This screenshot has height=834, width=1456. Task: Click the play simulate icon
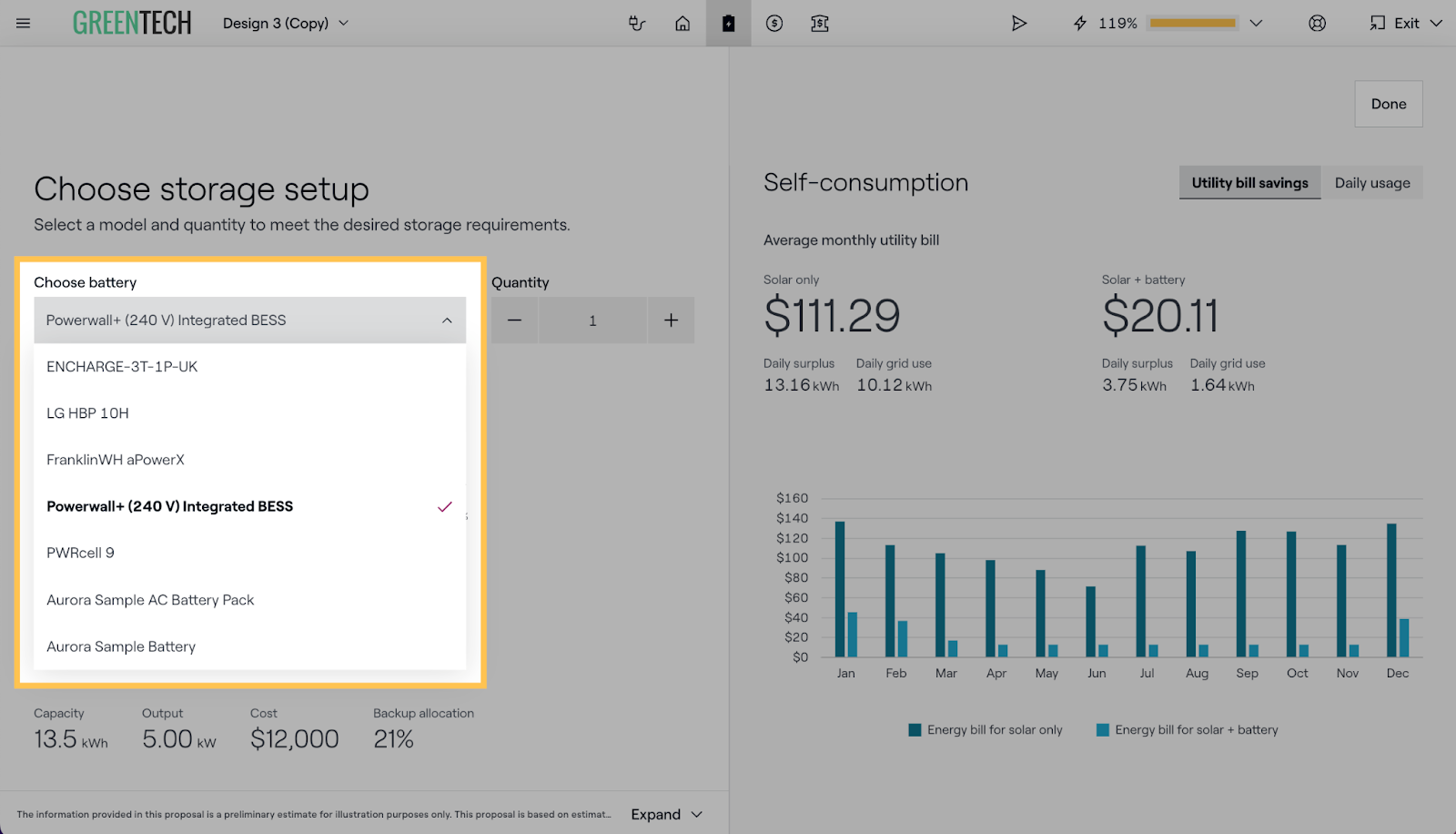1019,23
